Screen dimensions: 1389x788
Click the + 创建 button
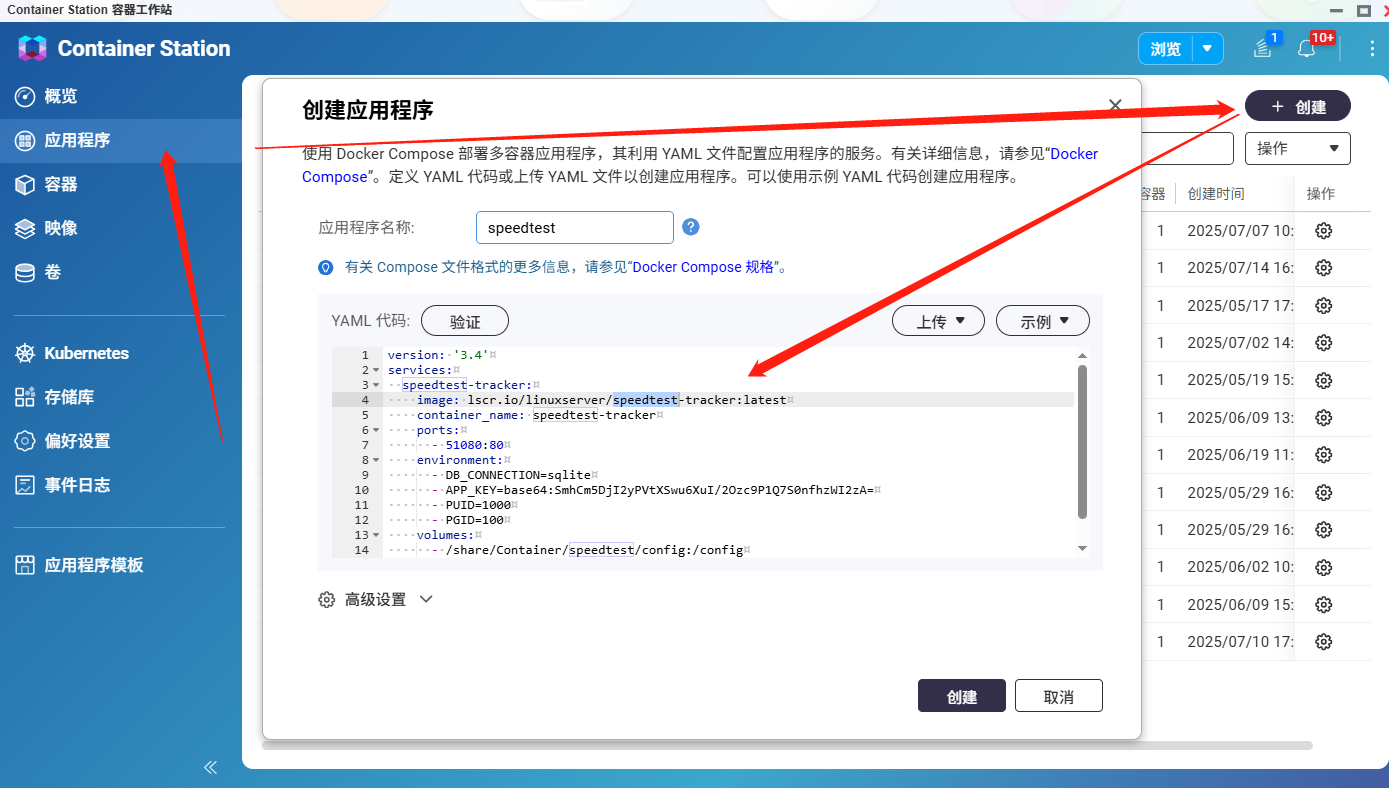(1298, 106)
